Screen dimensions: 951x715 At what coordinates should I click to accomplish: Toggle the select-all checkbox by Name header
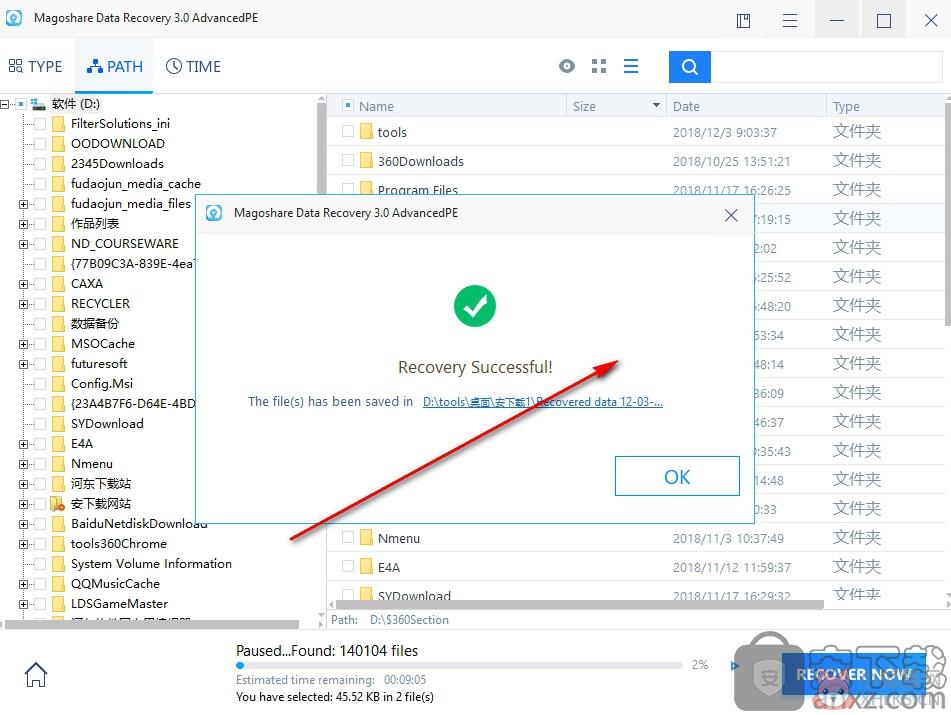tap(348, 106)
